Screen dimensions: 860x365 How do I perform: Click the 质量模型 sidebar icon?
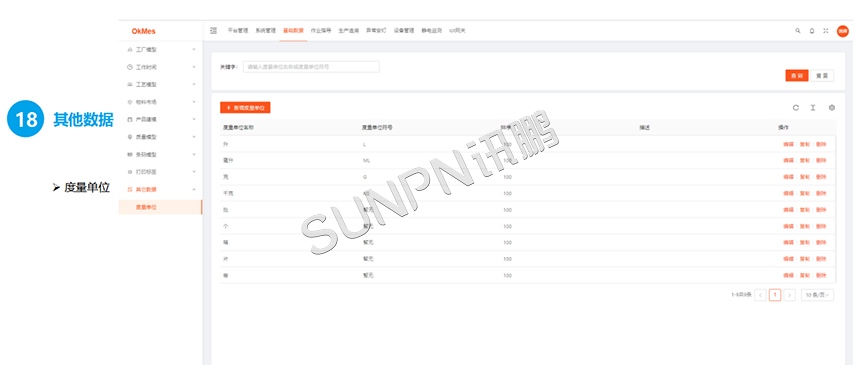tap(130, 137)
